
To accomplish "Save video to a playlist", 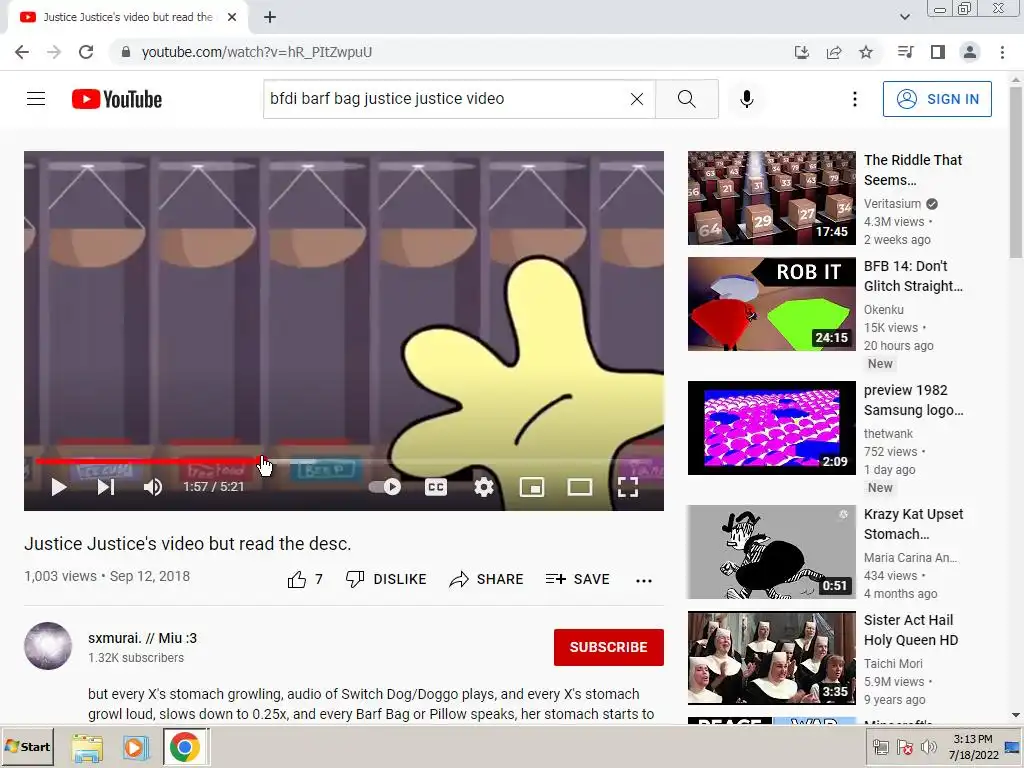I will 577,579.
